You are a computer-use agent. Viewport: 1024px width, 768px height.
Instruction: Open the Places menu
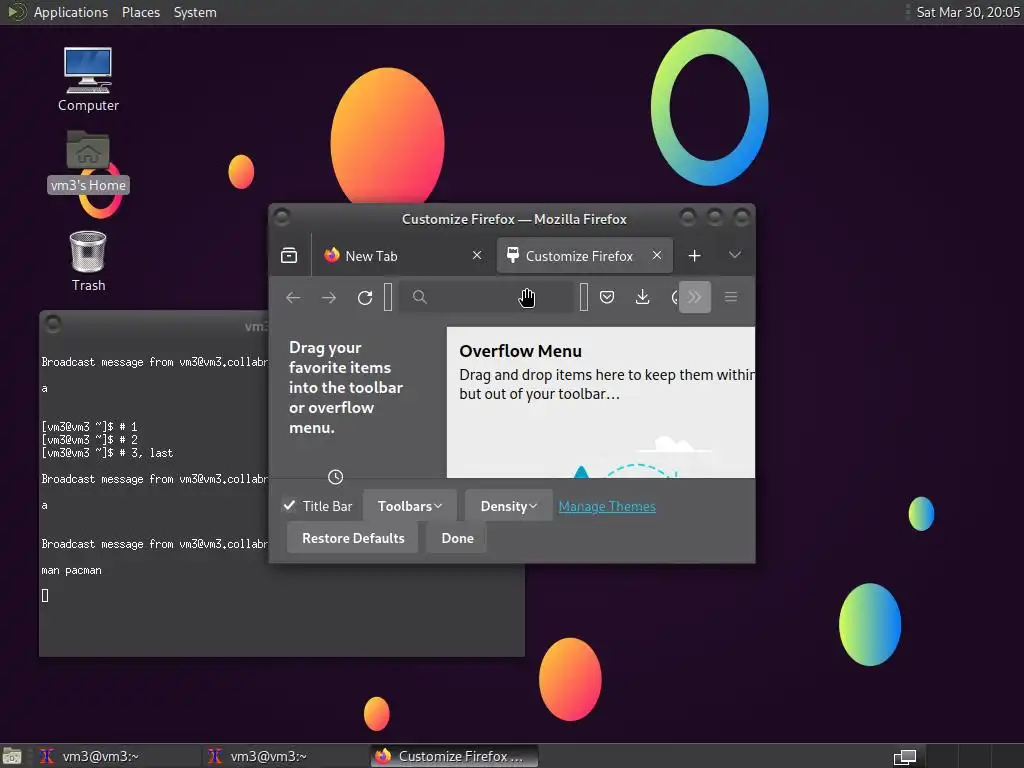(x=141, y=12)
